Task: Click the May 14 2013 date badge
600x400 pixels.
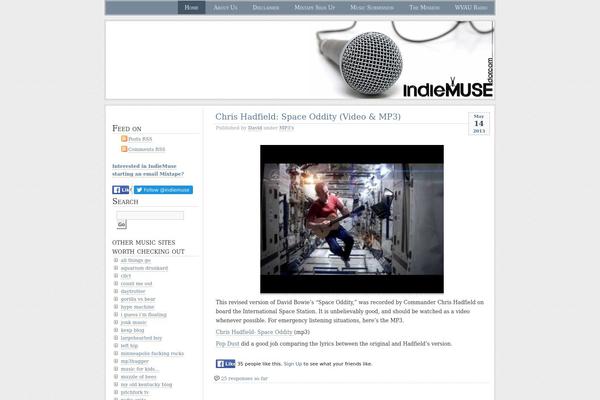Action: tap(479, 124)
